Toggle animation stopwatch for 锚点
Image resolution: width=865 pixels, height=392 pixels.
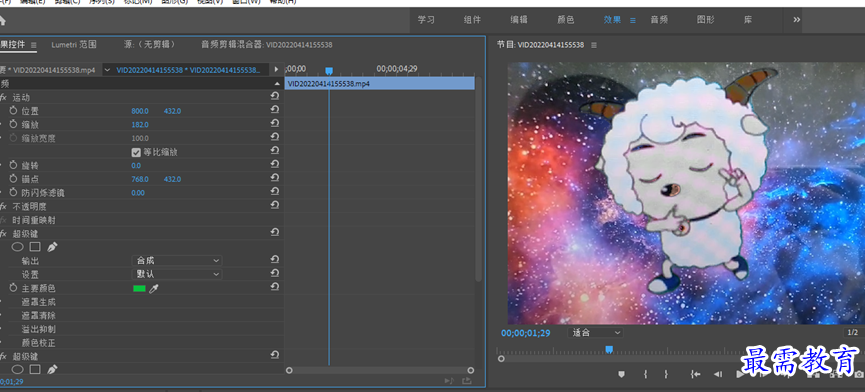point(14,179)
